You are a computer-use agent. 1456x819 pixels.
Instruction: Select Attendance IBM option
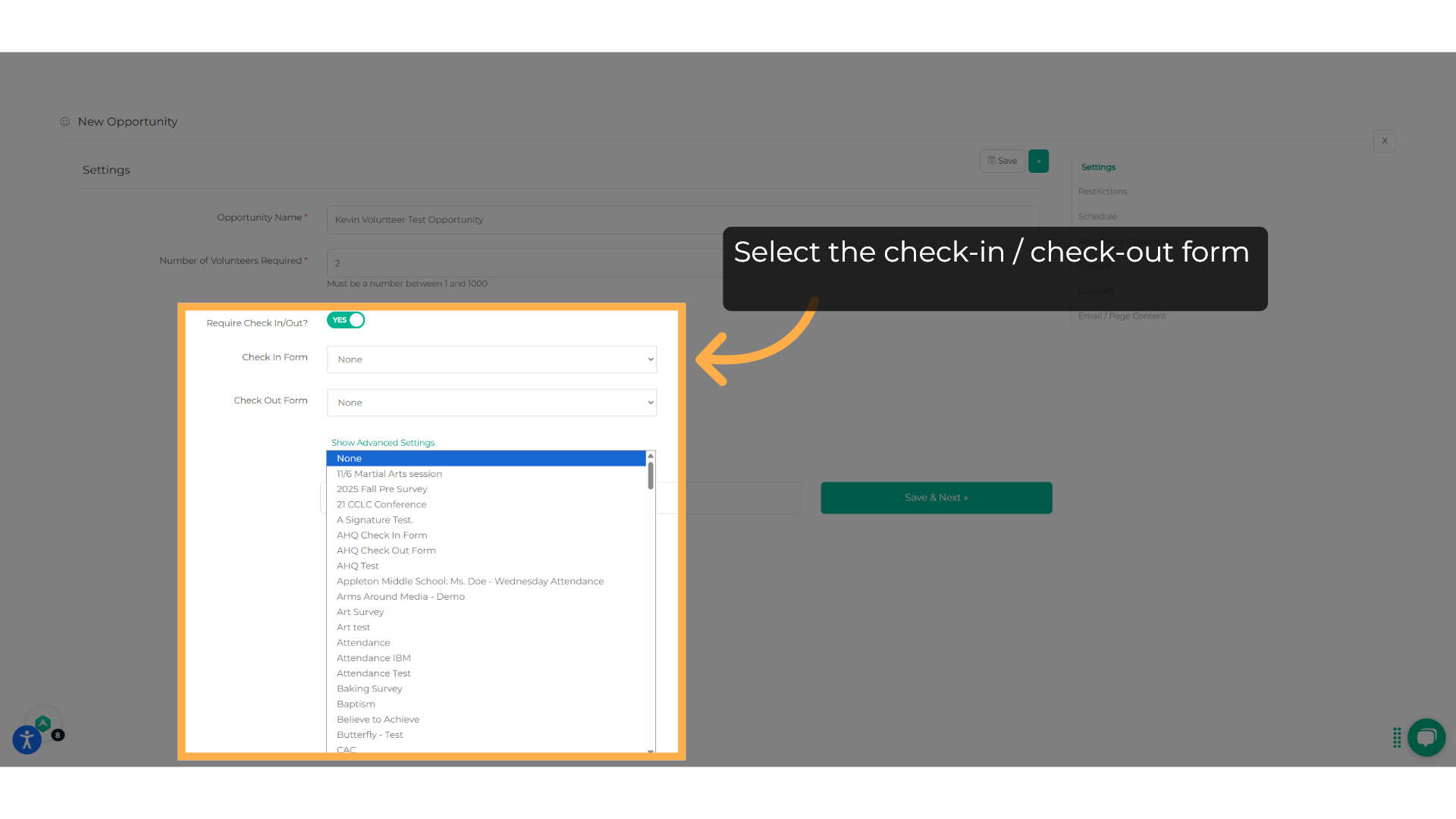click(486, 658)
